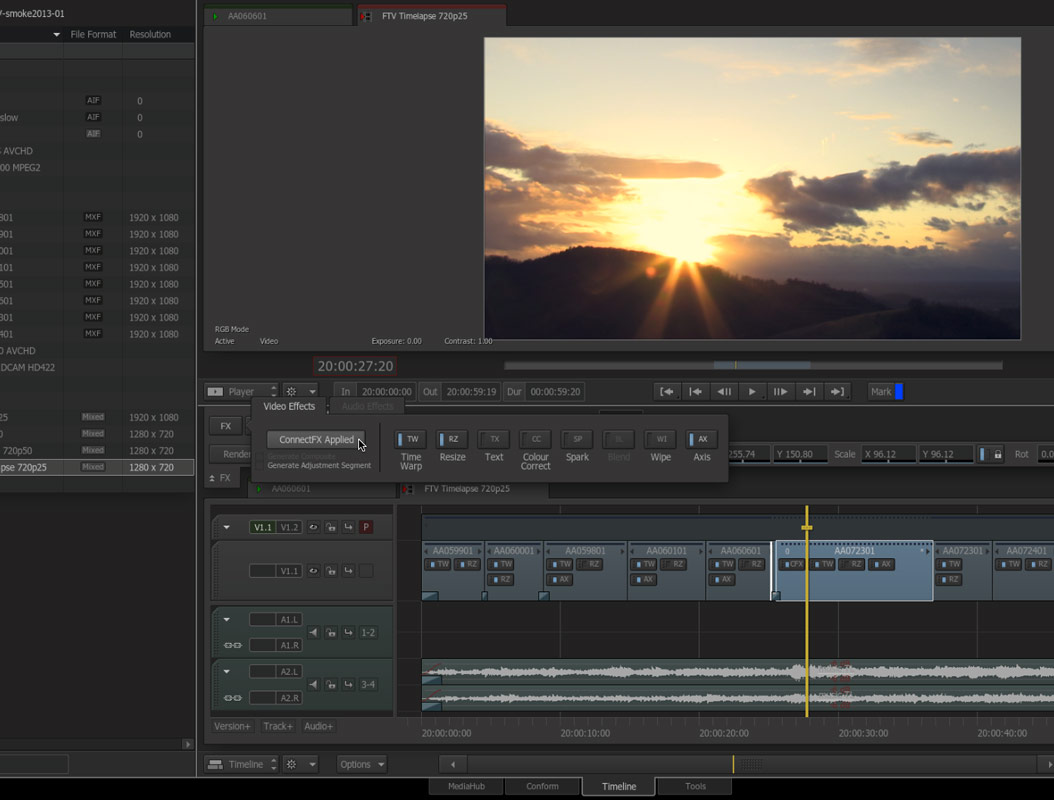Click the ConnectFX Applied button
Image resolution: width=1054 pixels, height=800 pixels.
(x=316, y=440)
